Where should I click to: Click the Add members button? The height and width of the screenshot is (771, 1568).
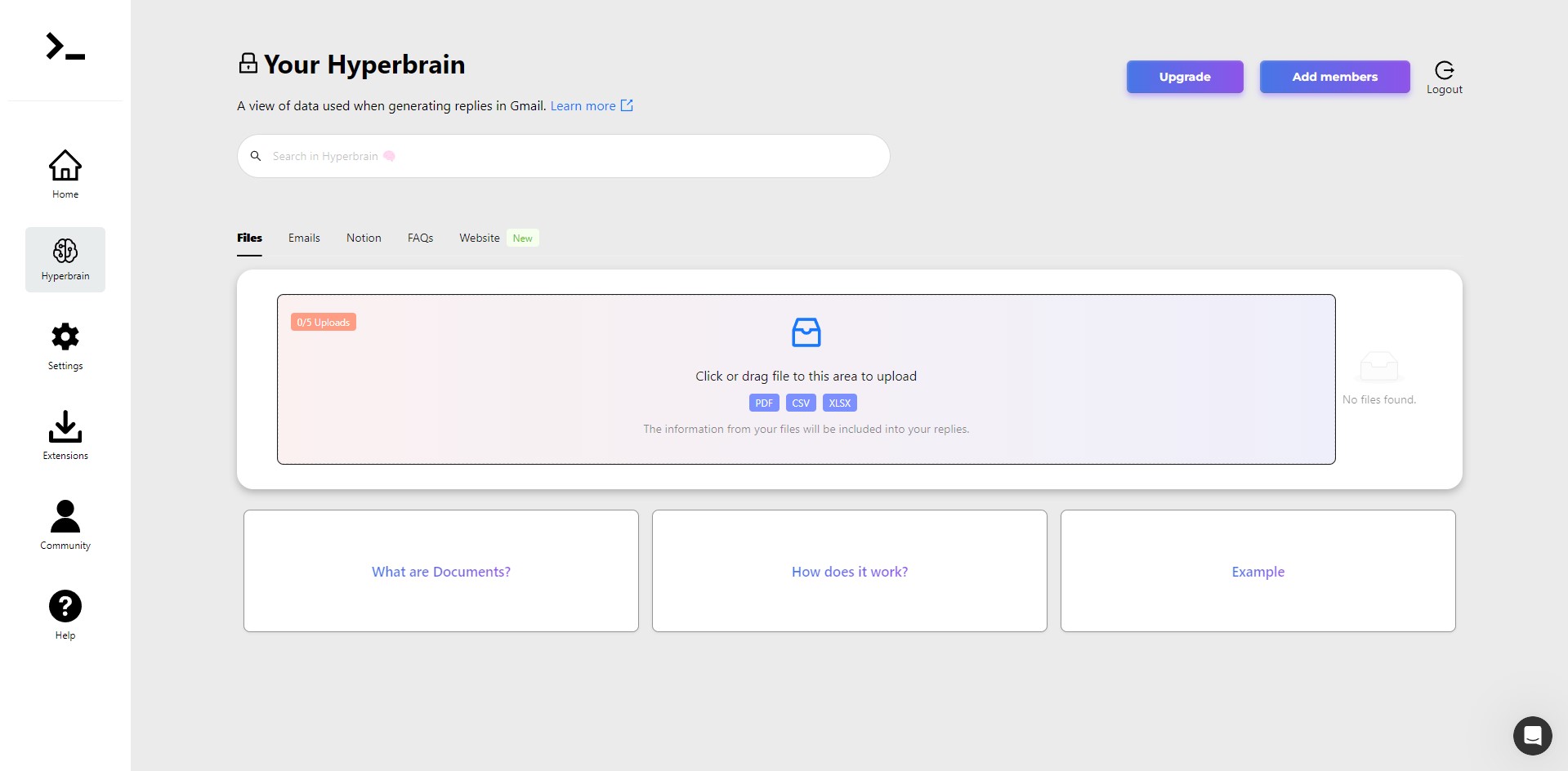point(1335,77)
